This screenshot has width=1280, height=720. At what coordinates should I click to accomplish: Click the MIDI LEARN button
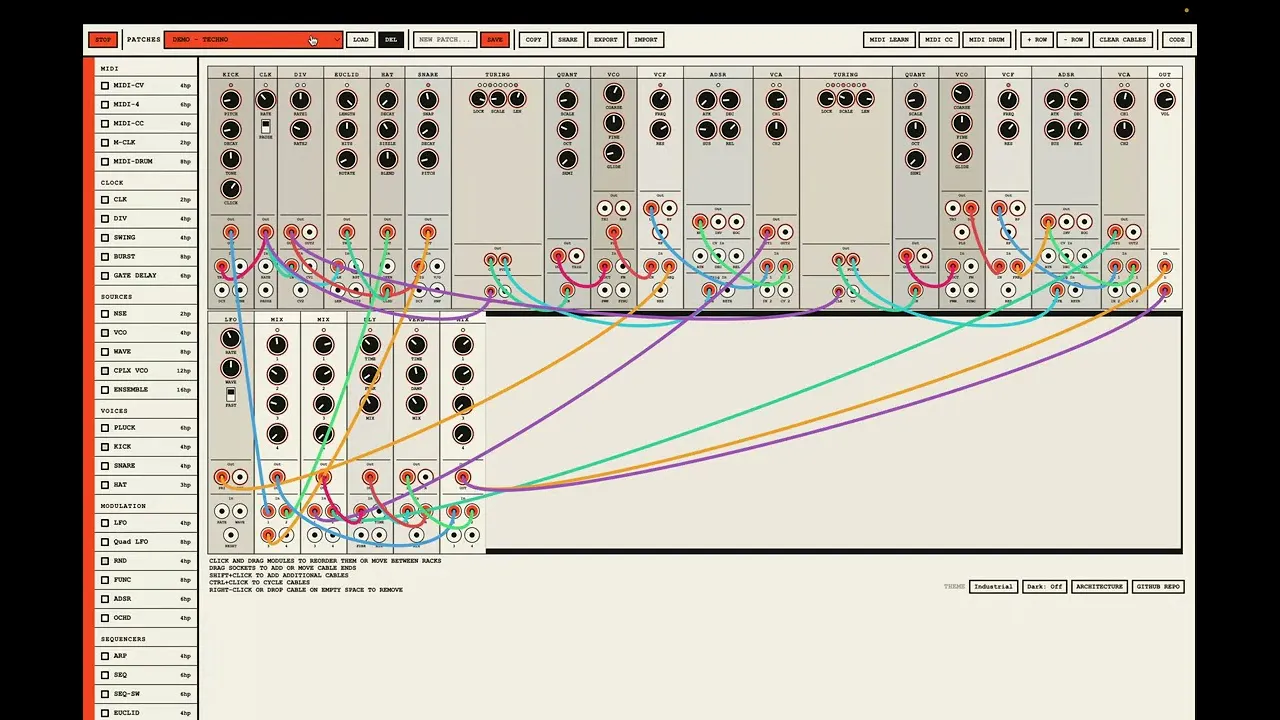pyautogui.click(x=889, y=40)
